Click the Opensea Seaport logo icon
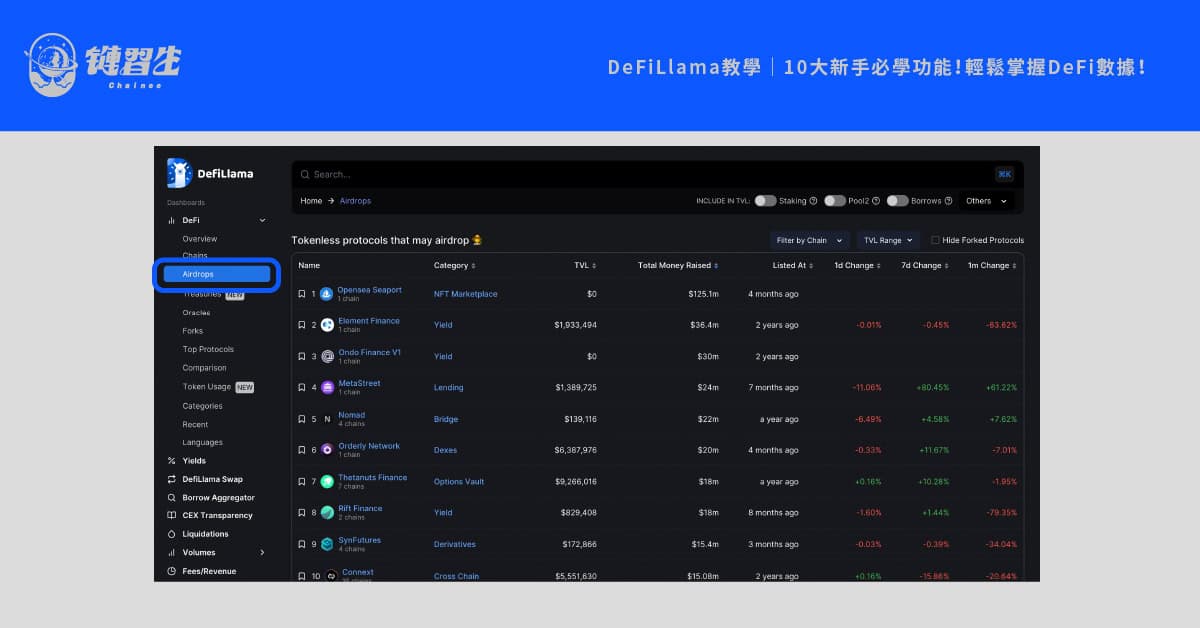Viewport: 1200px width, 628px height. click(x=327, y=294)
